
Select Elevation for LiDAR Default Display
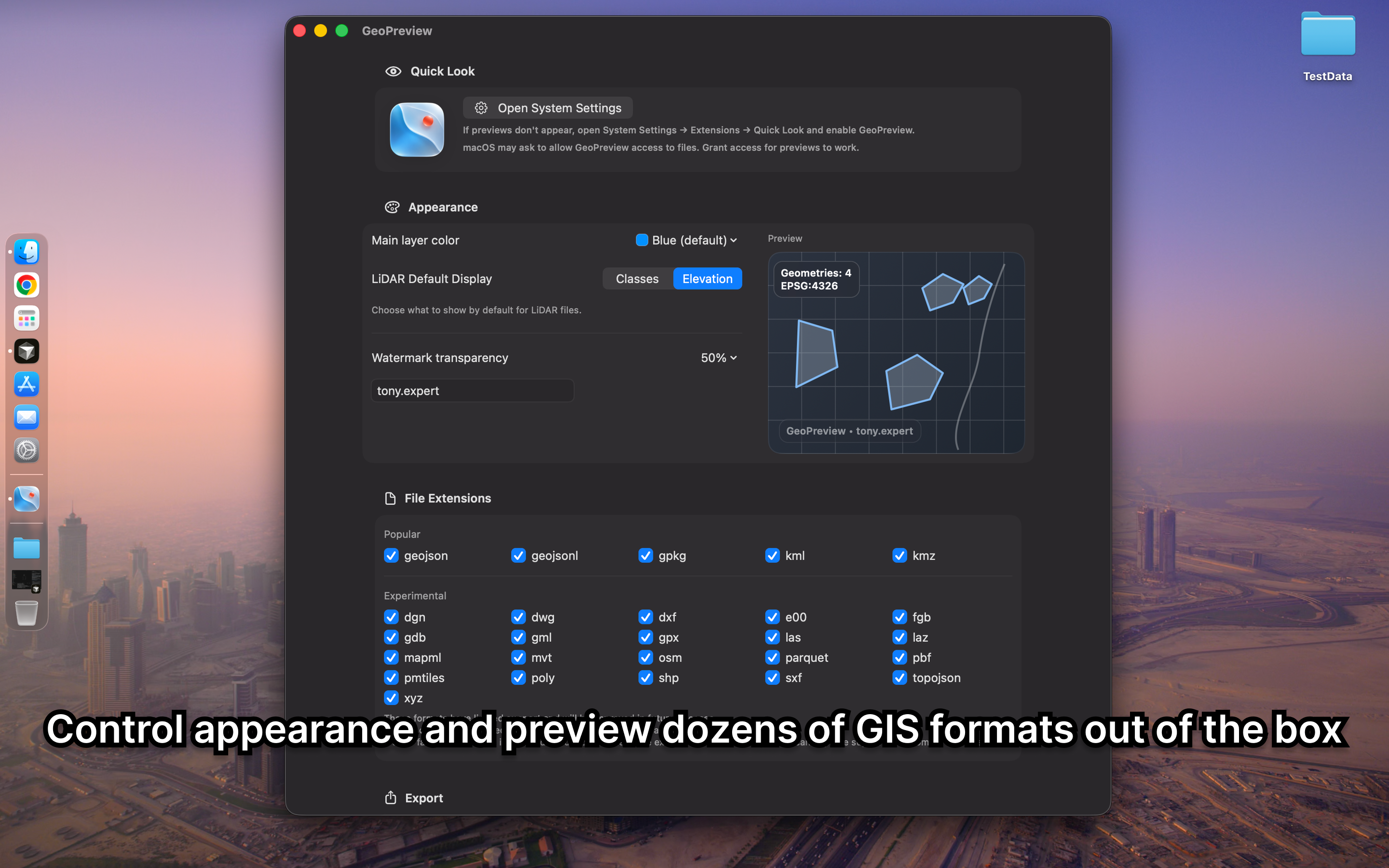(707, 278)
